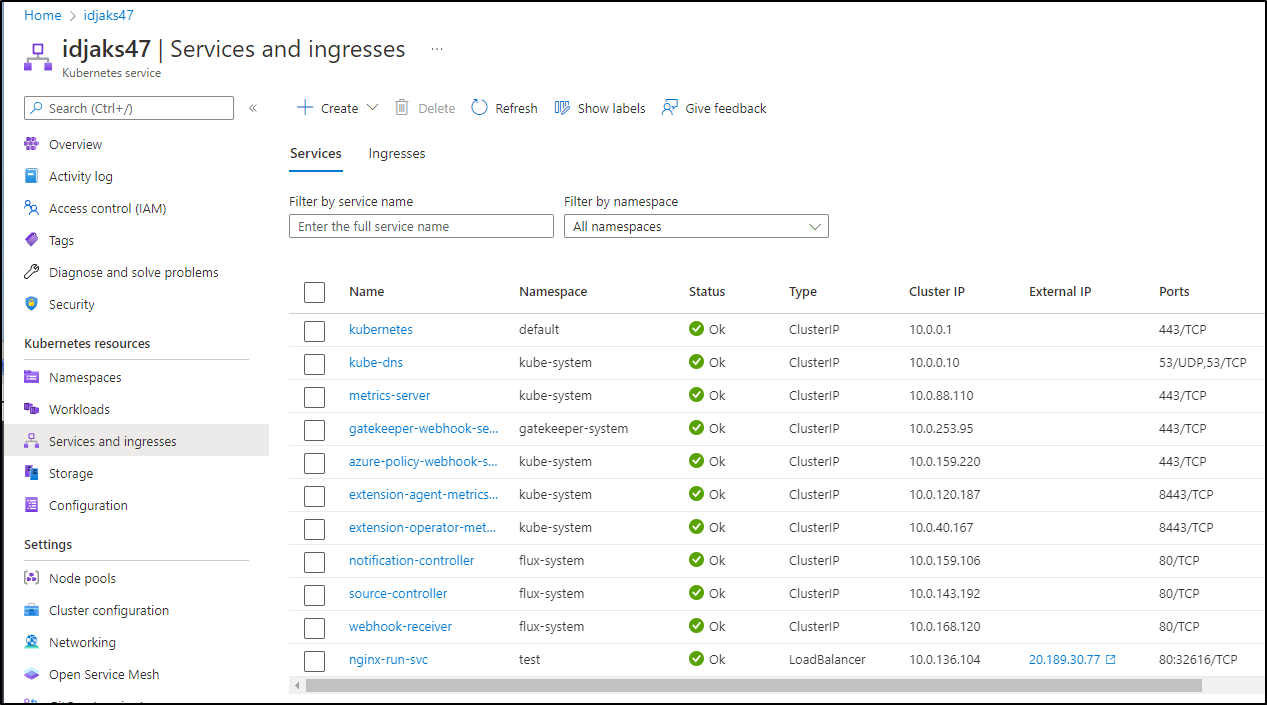1267x705 pixels.
Task: Click the Node pools icon
Action: point(32,578)
